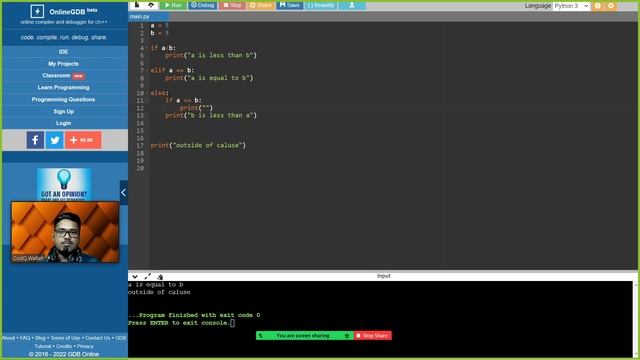640x360 pixels.
Task: Click the download icon in toolbar
Action: pyautogui.click(x=352, y=5)
